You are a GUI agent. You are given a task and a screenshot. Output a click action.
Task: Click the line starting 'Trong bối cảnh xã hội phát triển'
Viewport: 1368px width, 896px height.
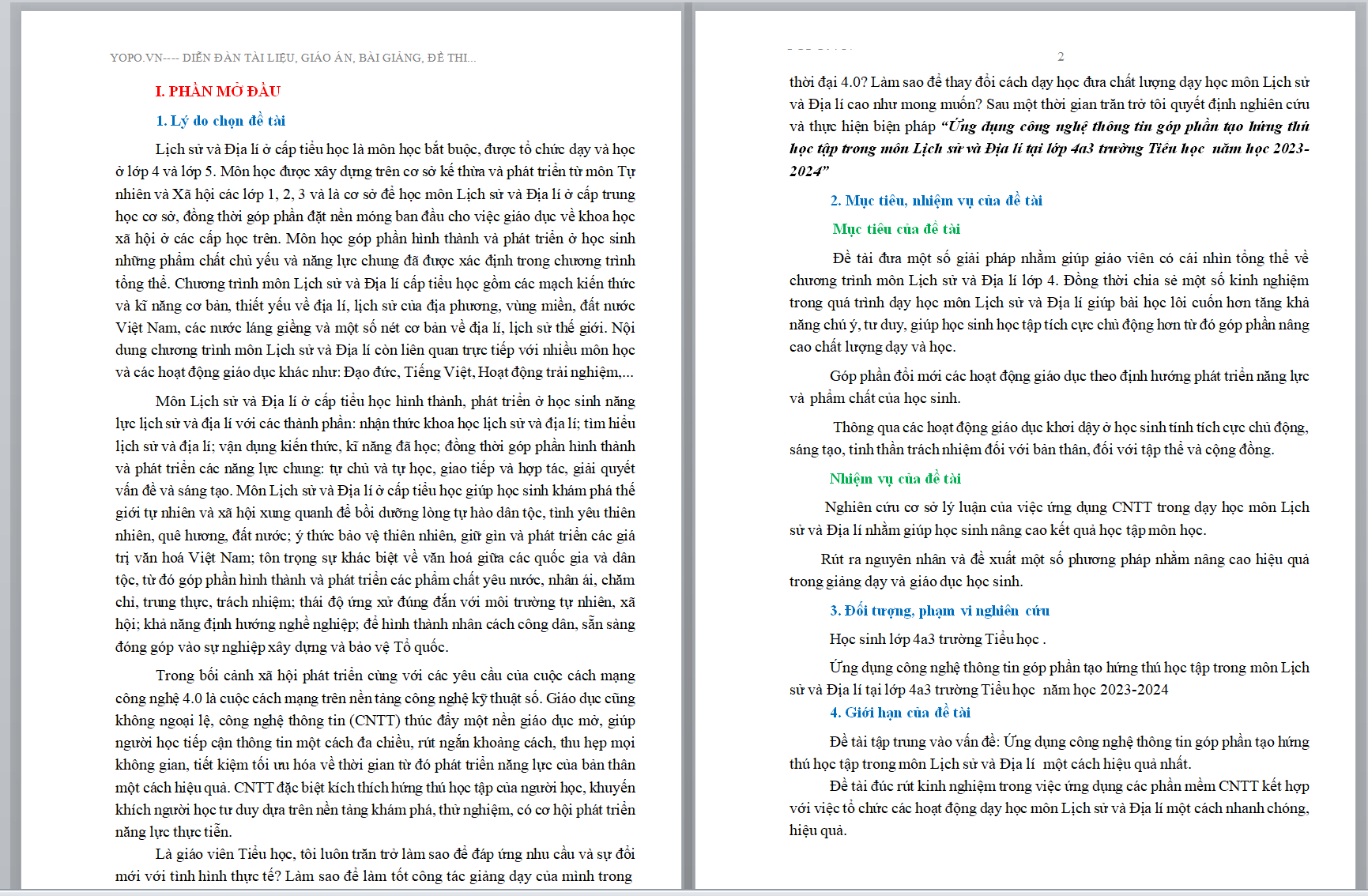tap(395, 676)
